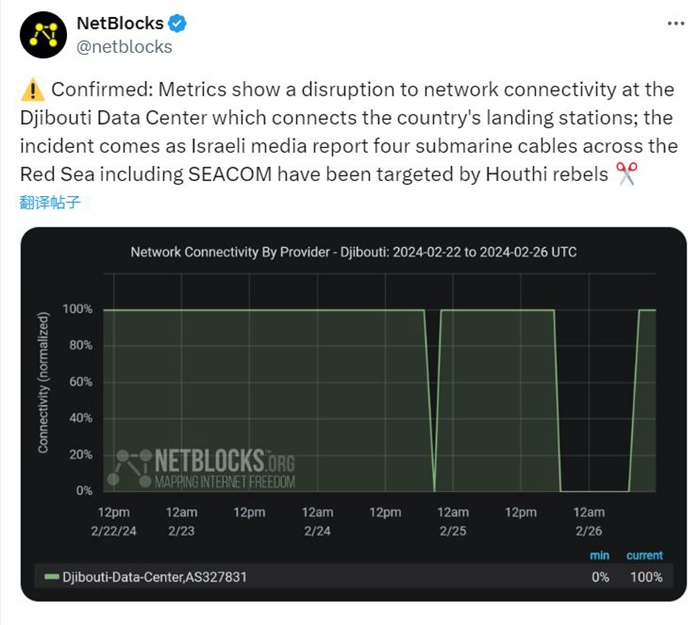Click the warning emoji before Confirmed
The width and height of the screenshot is (700, 625).
31,90
